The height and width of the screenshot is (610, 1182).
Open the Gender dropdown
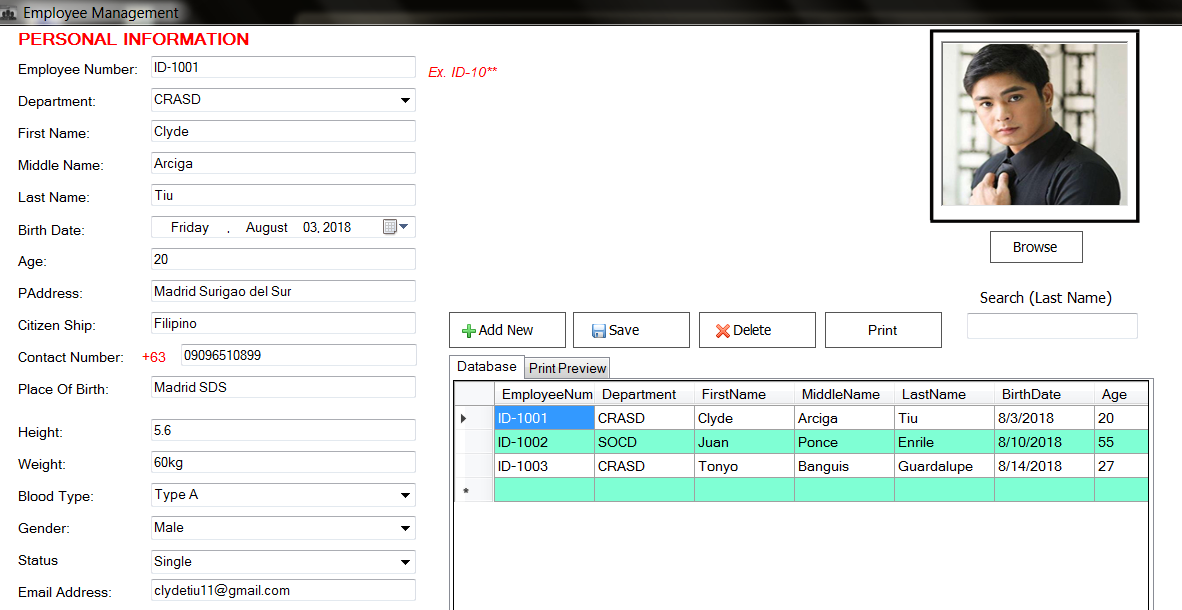pos(406,528)
